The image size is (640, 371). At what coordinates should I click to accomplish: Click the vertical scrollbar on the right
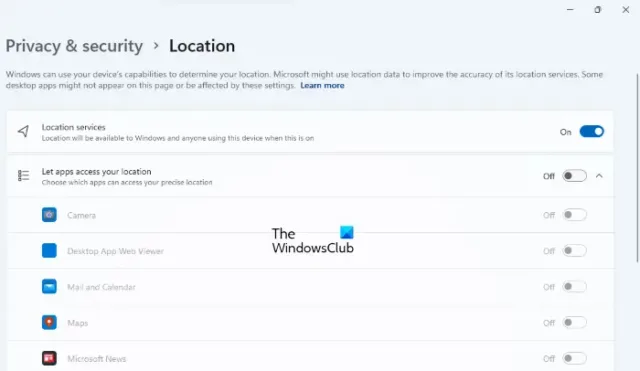[x=638, y=167]
